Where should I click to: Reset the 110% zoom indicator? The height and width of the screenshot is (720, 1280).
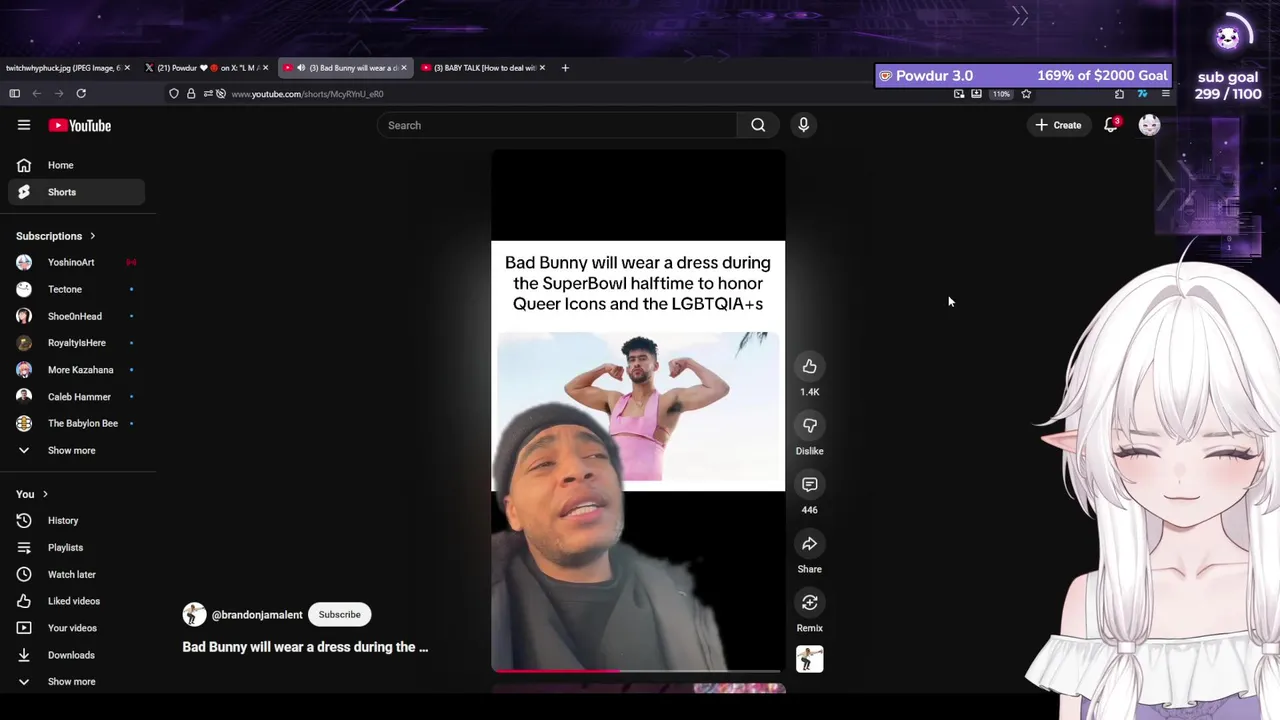(x=1001, y=94)
